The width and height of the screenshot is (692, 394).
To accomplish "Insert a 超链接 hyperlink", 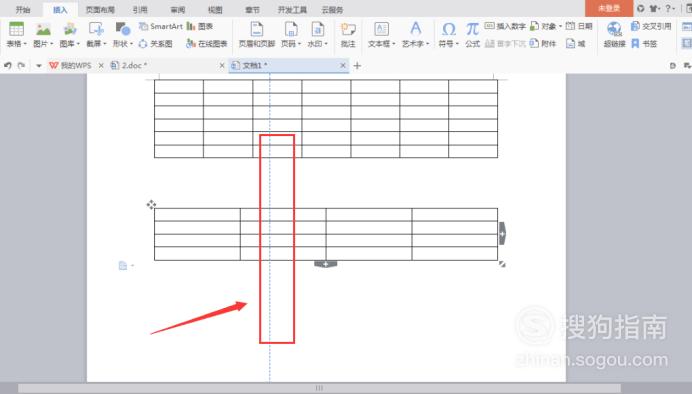I will tap(614, 34).
